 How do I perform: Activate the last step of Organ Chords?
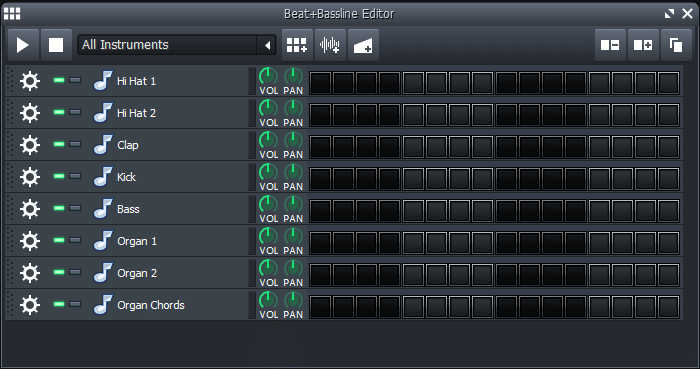coord(669,307)
